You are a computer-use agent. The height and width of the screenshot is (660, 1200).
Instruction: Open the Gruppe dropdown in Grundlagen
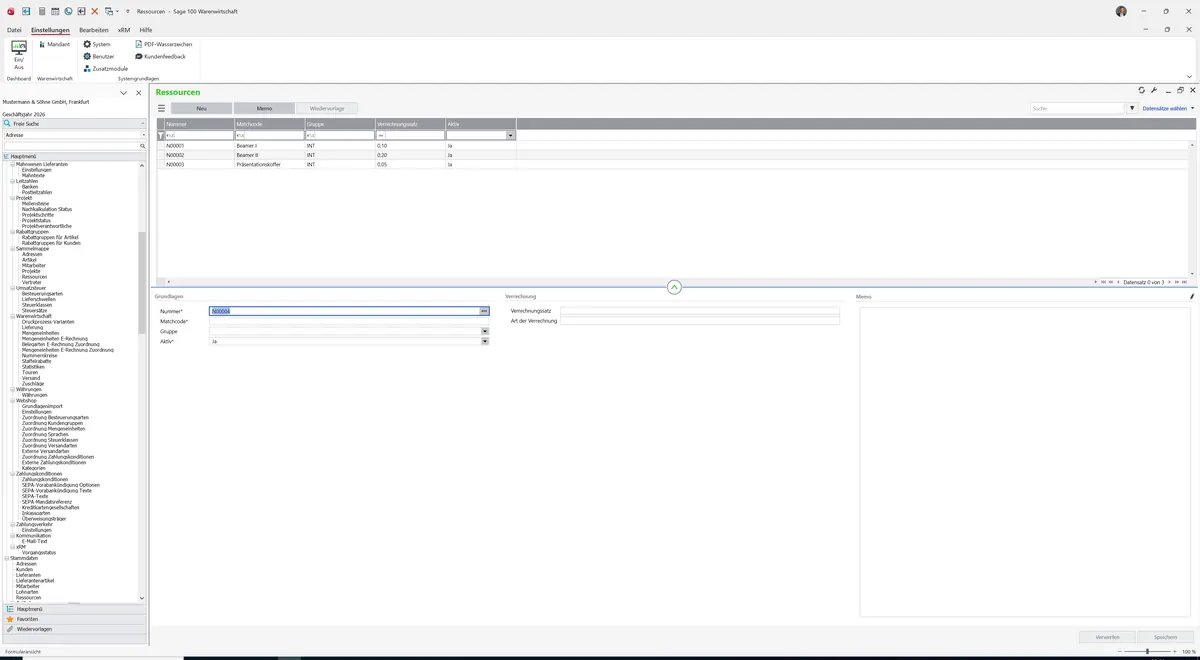[485, 331]
